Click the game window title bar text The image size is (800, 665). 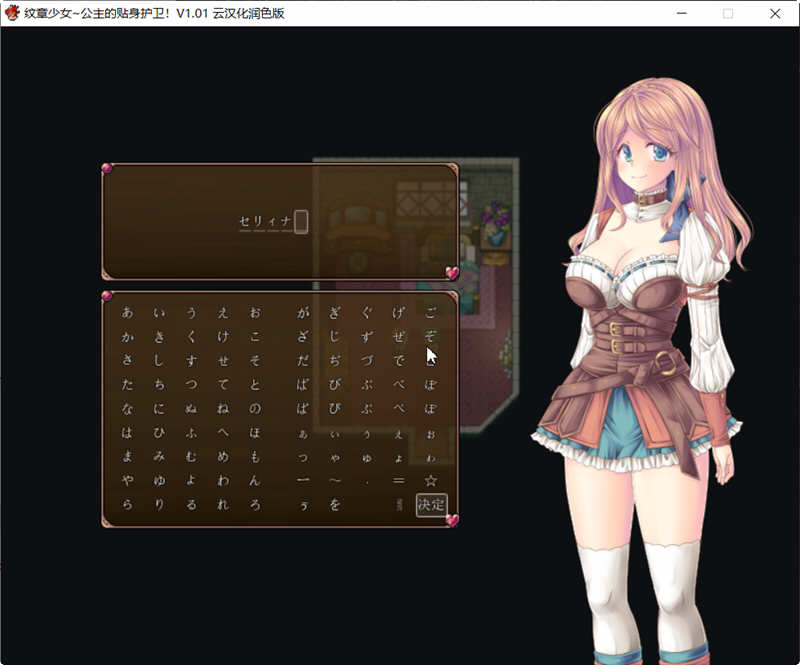tap(150, 14)
